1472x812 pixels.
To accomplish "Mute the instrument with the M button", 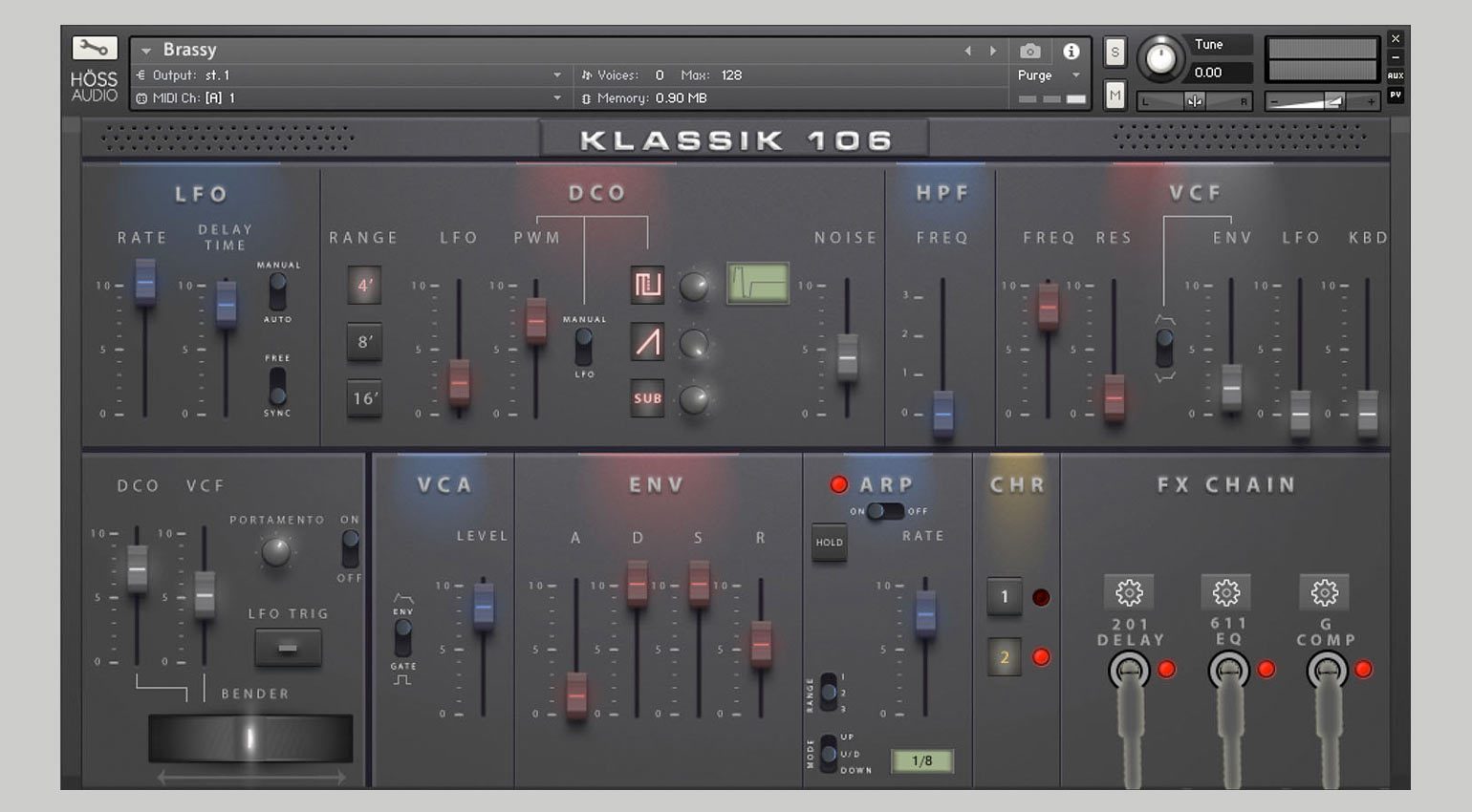I will pos(1115,95).
